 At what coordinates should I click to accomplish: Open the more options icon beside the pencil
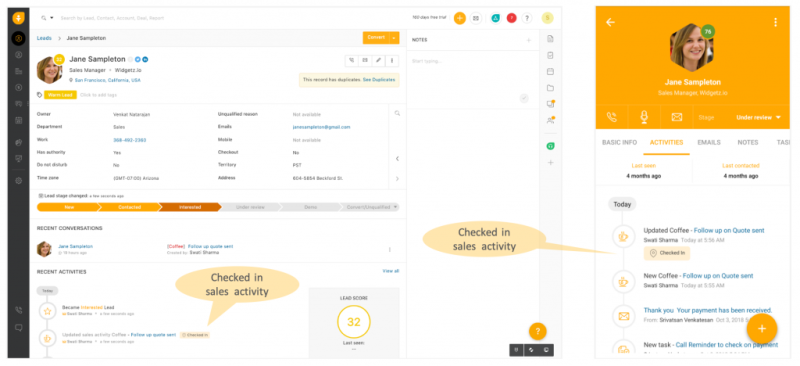click(x=392, y=60)
